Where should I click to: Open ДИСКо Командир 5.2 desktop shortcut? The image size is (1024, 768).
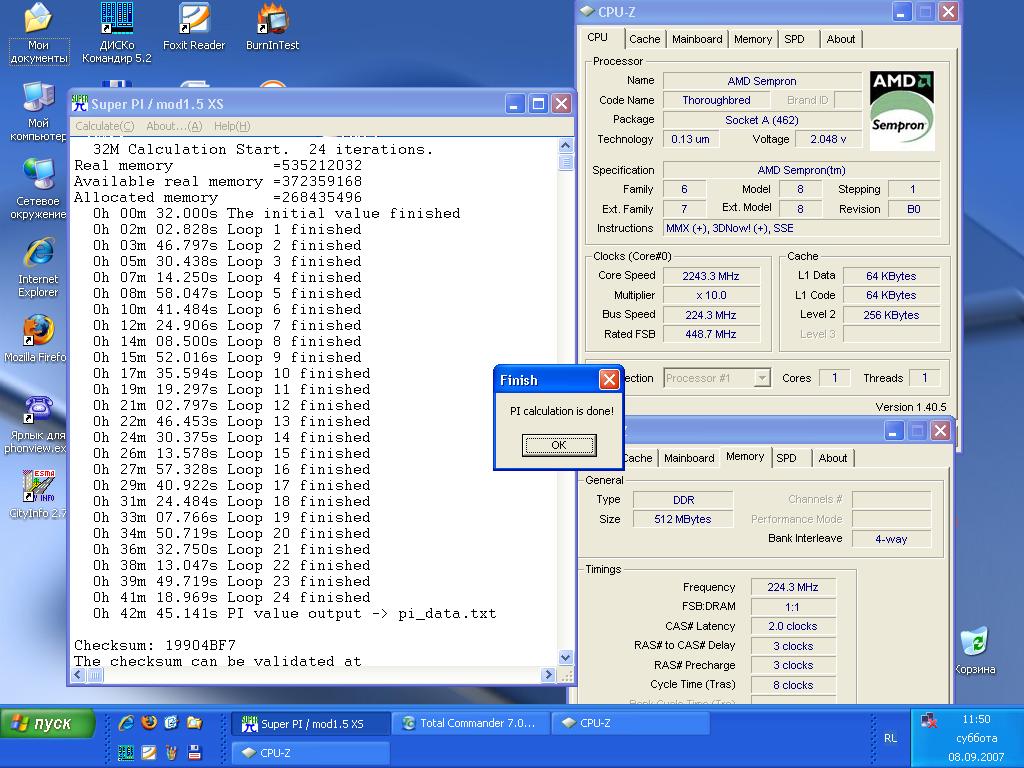(x=116, y=33)
